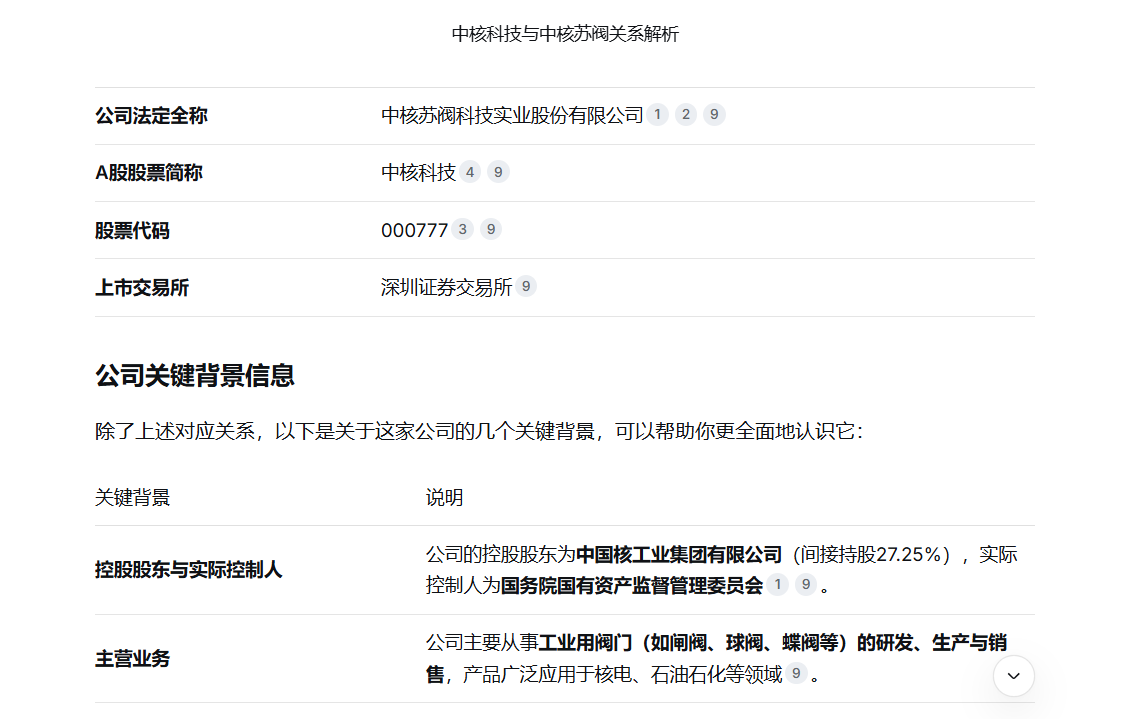The width and height of the screenshot is (1130, 719).
Task: Click the 控股股东与实际控制人 row label
Action: (x=189, y=570)
